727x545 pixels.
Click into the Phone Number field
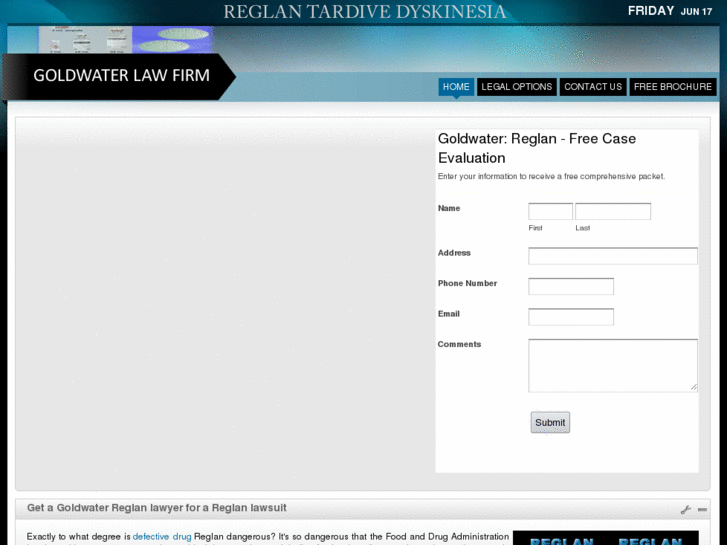pos(571,286)
